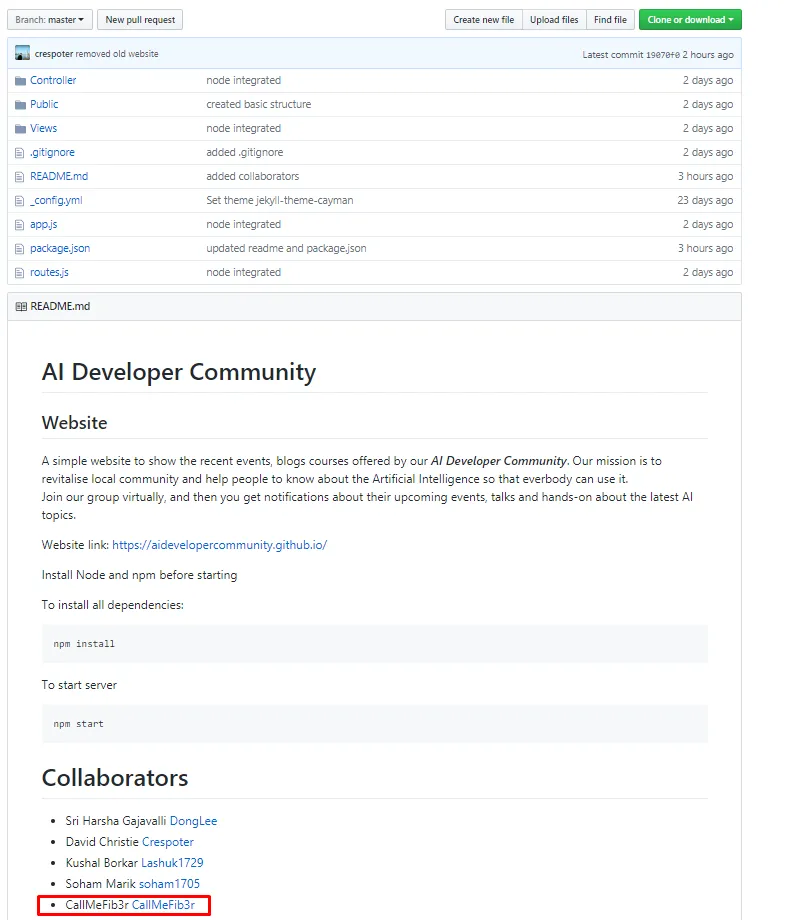The width and height of the screenshot is (800, 920).
Task: Click the 'To start server' text
Action: [79, 685]
